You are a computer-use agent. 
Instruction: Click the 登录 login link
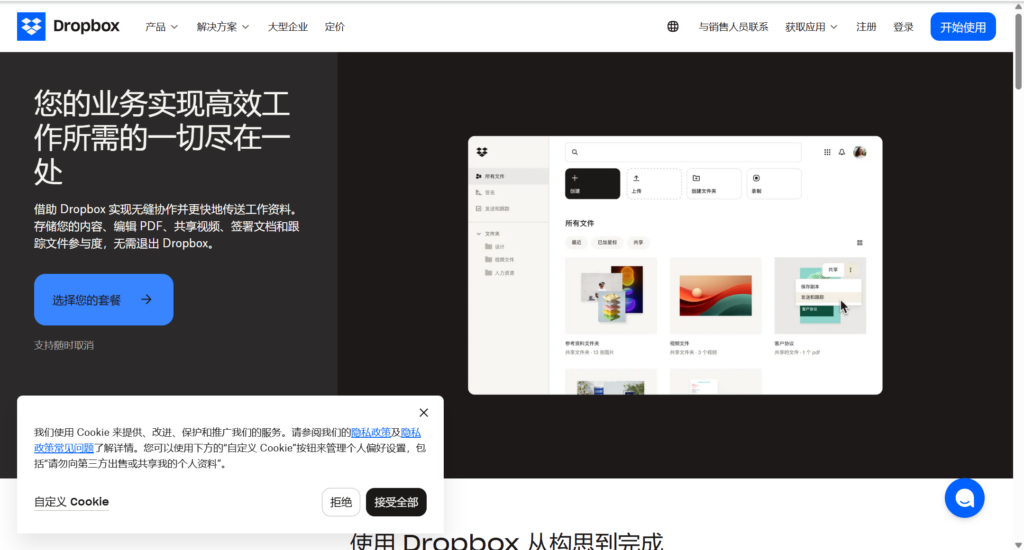point(903,27)
